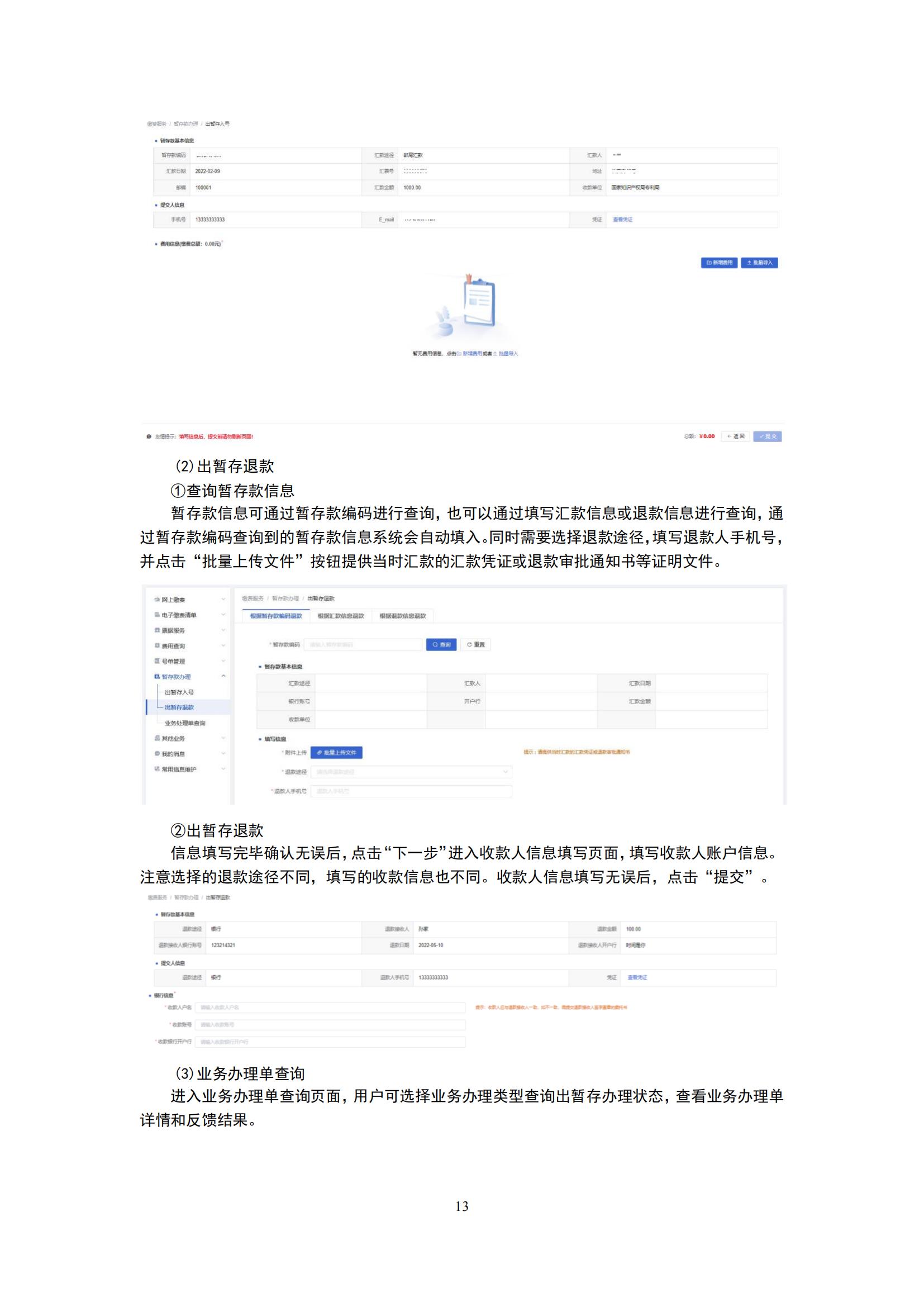This screenshot has height=1307, width=924.
Task: Click the info icon beside 友情提示
Action: tap(149, 436)
